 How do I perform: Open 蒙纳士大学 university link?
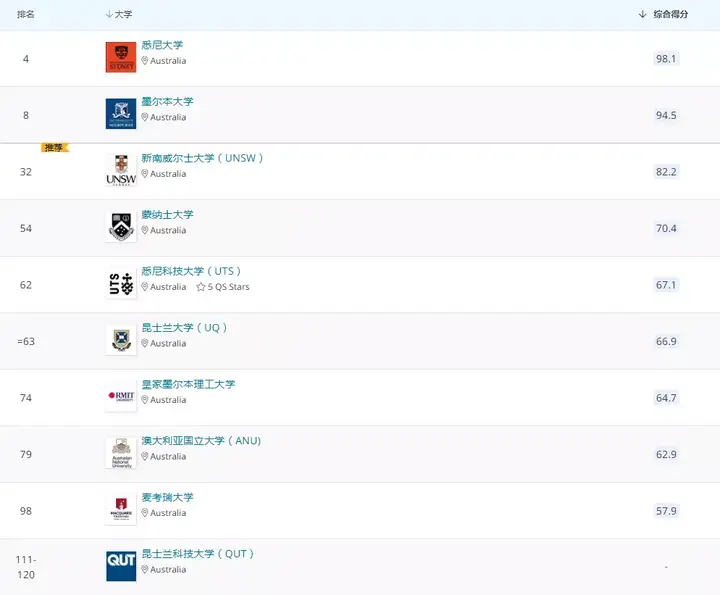coord(167,214)
